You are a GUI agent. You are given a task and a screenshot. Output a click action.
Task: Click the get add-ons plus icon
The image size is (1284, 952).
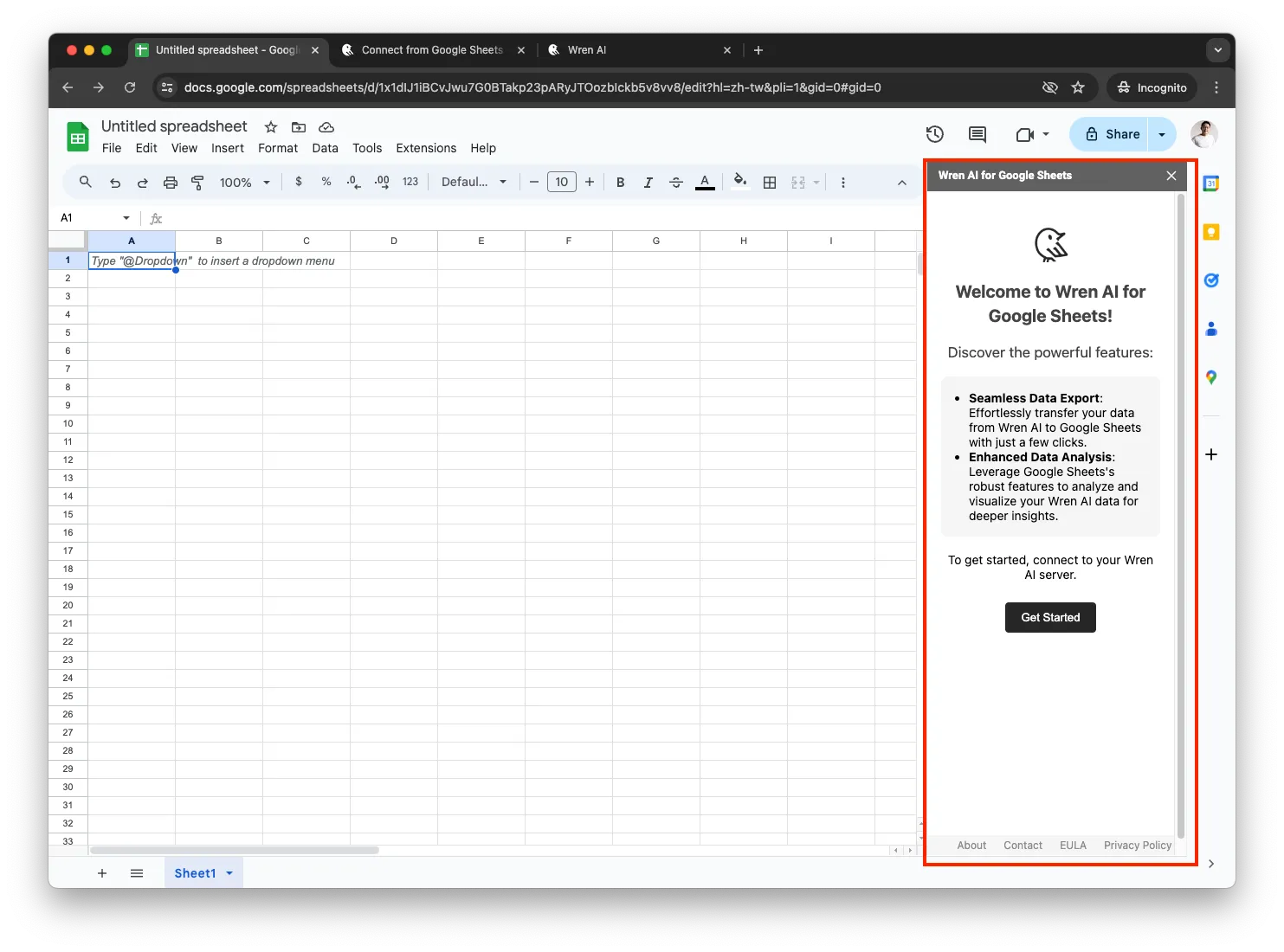coord(1211,454)
